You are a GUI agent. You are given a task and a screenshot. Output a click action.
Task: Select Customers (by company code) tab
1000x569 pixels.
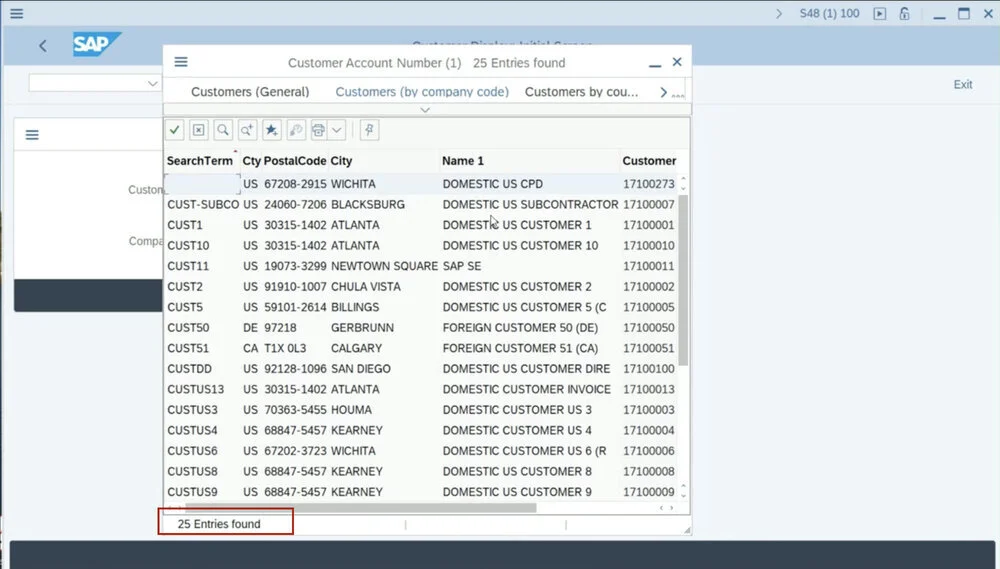422,92
